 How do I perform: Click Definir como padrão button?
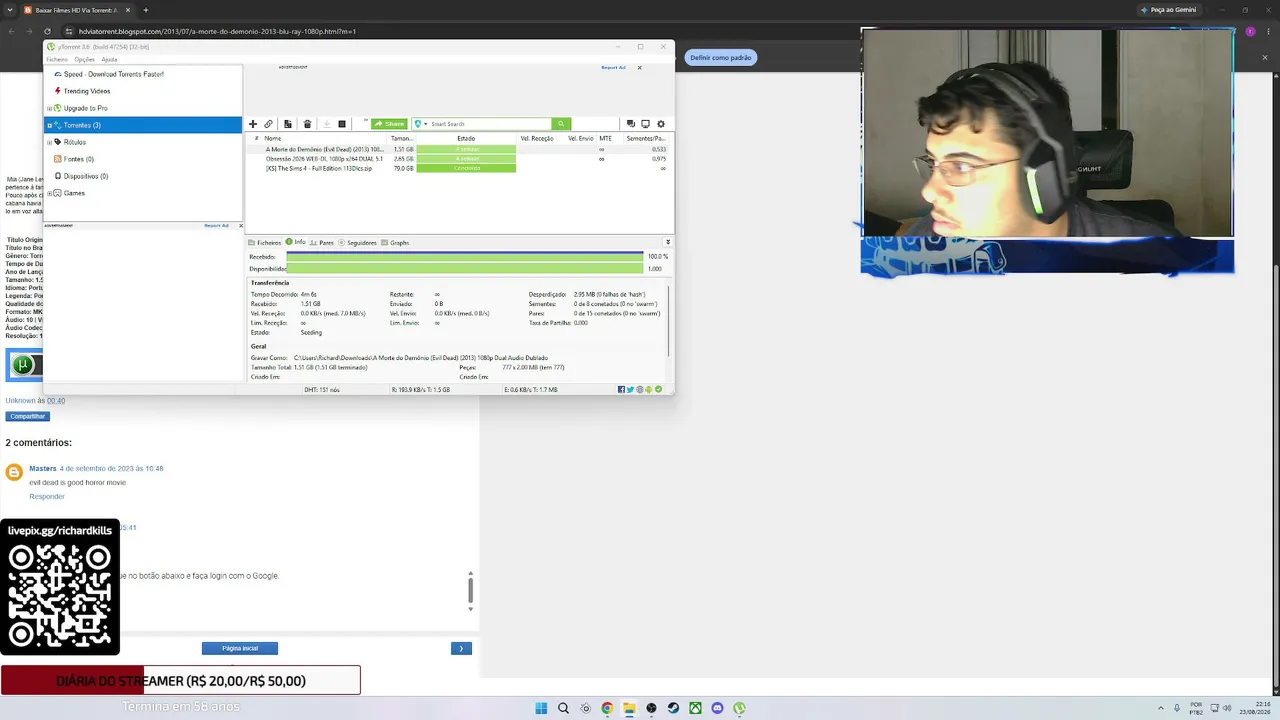721,58
